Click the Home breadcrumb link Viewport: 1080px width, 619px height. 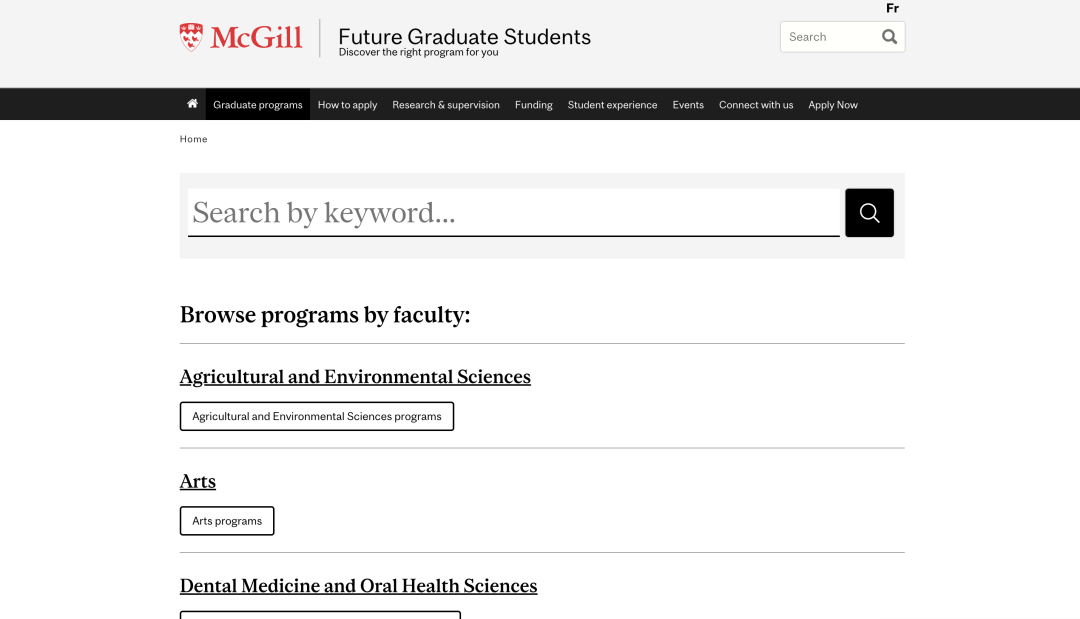193,139
